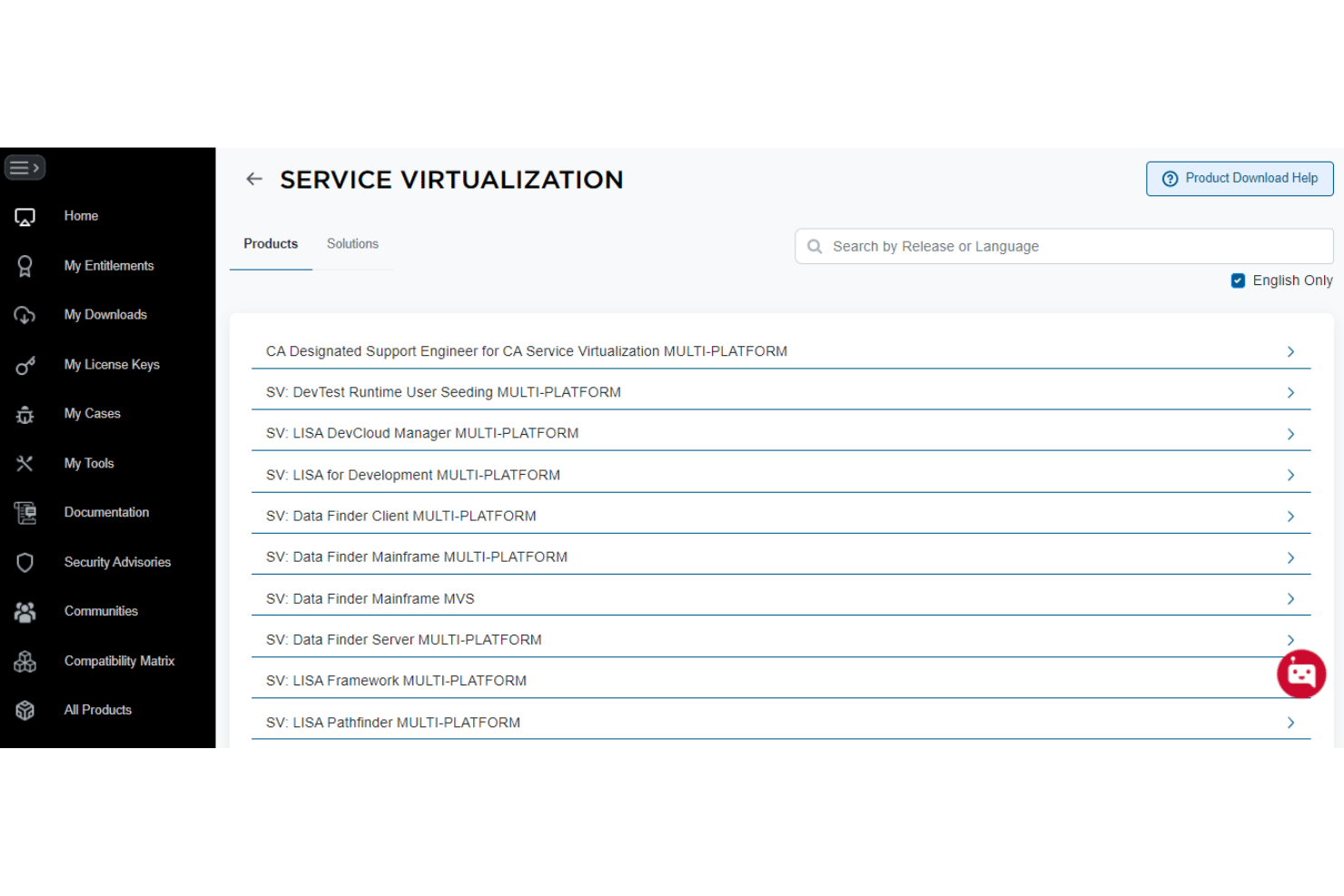Switch to the Products tab
This screenshot has width=1344, height=896.
(x=271, y=244)
